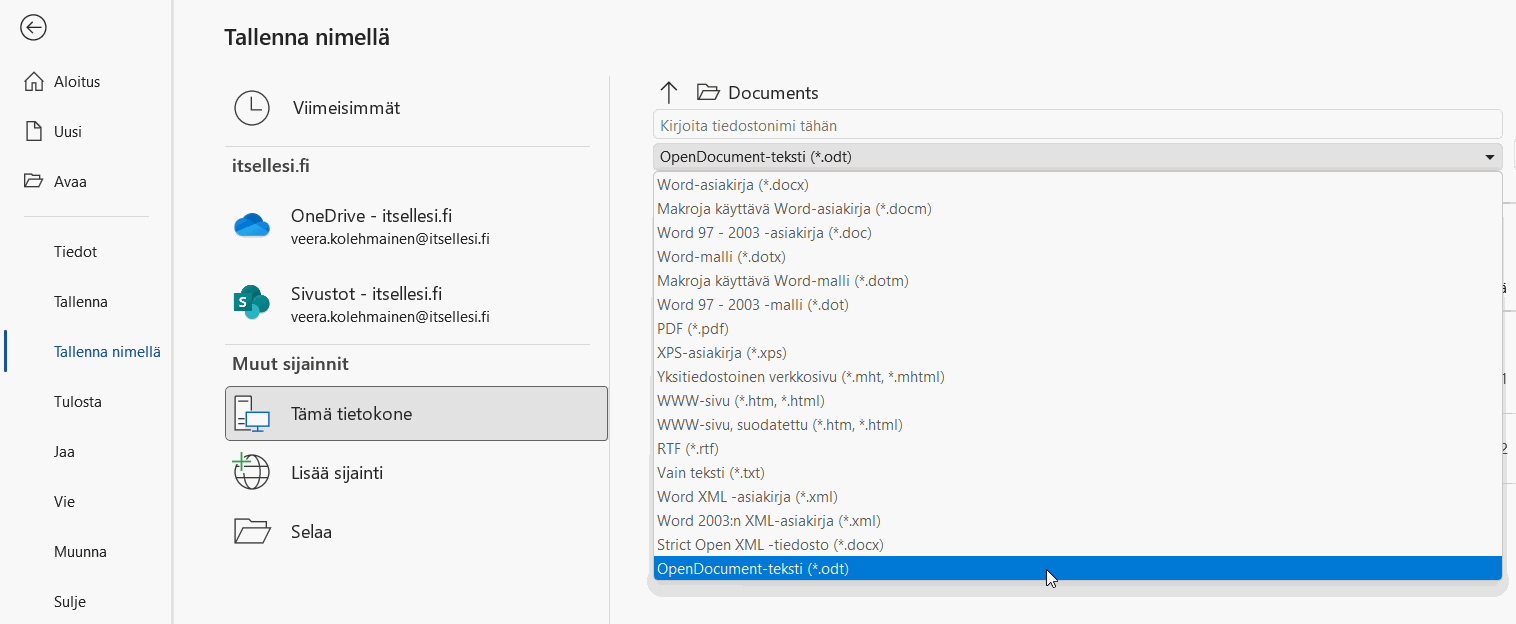Screen dimensions: 1516x624
Task: Click the Aloitus home icon
Action: (x=34, y=82)
